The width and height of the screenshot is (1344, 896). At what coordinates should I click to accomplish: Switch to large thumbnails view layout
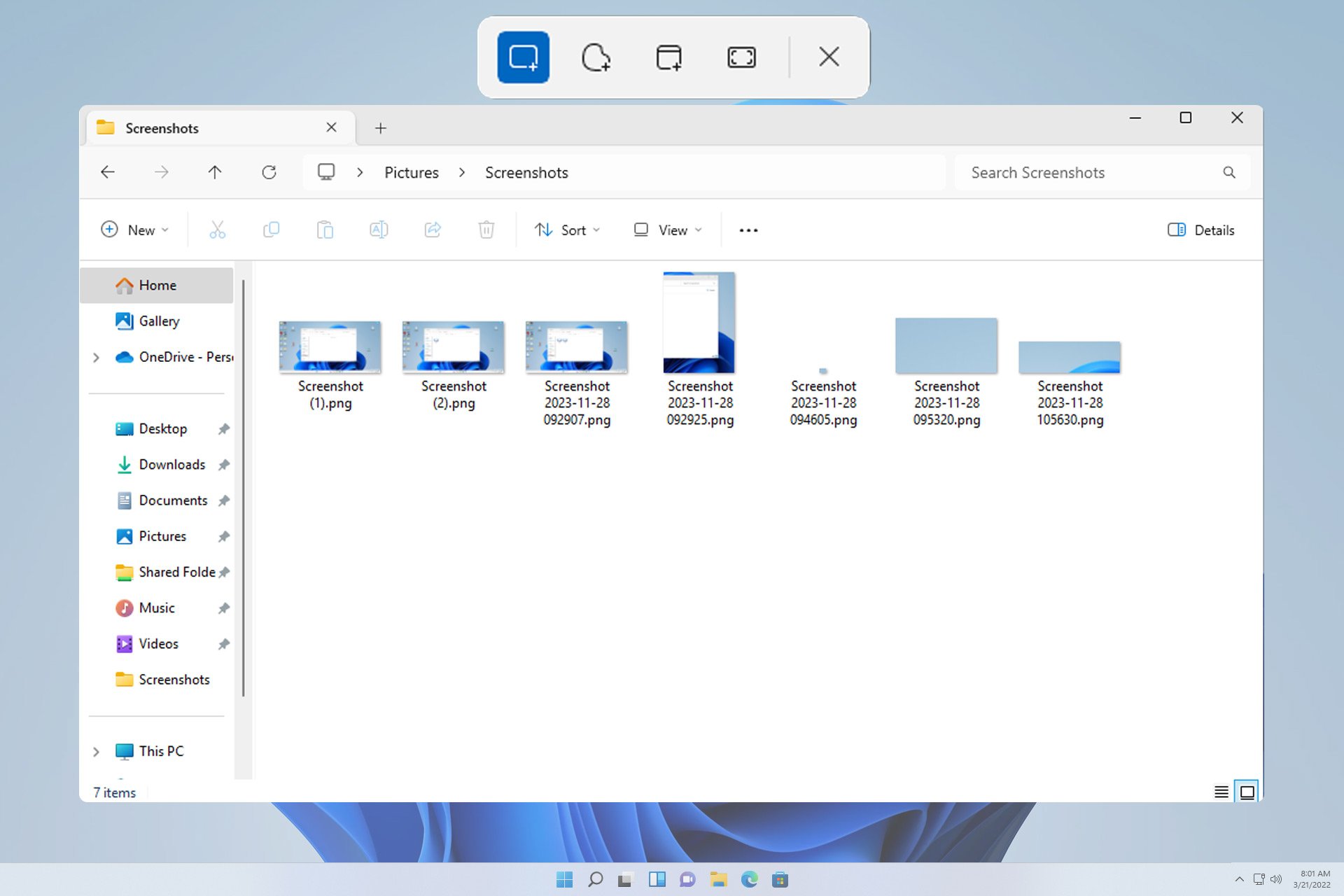pos(1247,792)
